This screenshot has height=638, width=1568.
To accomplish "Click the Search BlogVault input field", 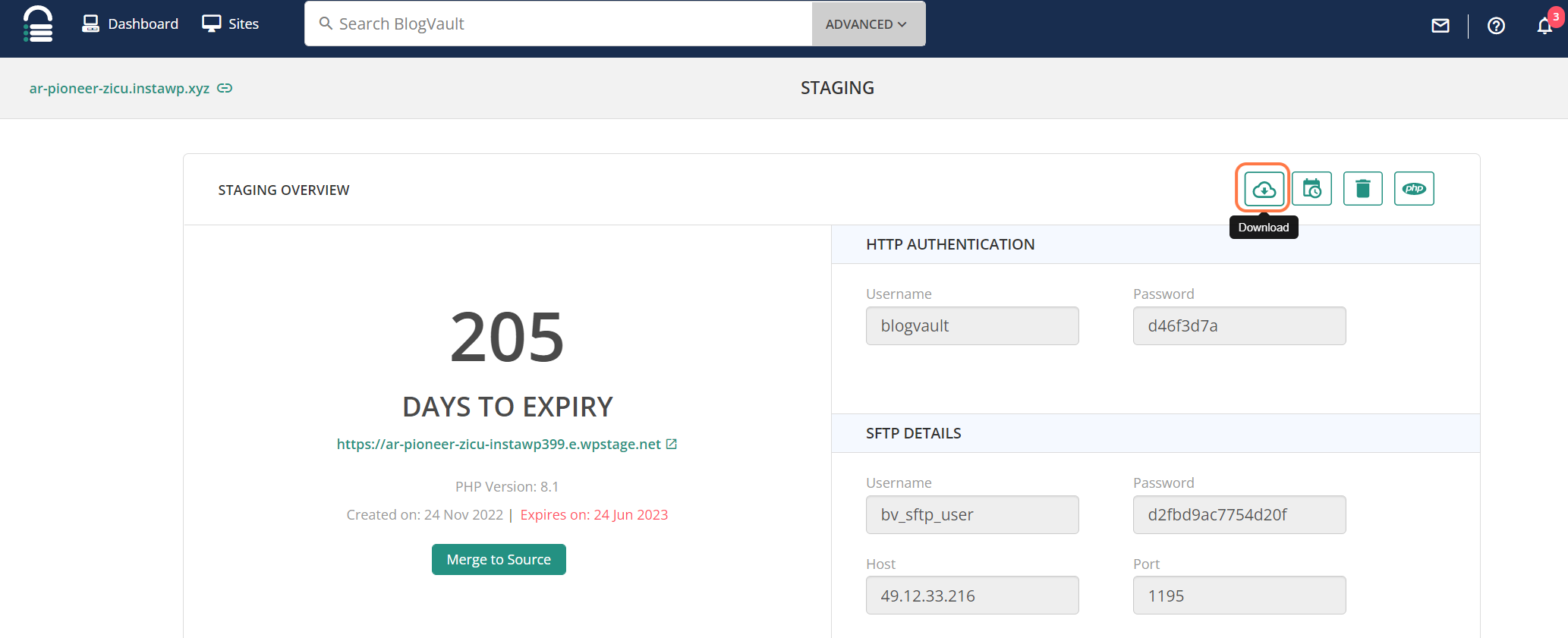I will coord(559,24).
